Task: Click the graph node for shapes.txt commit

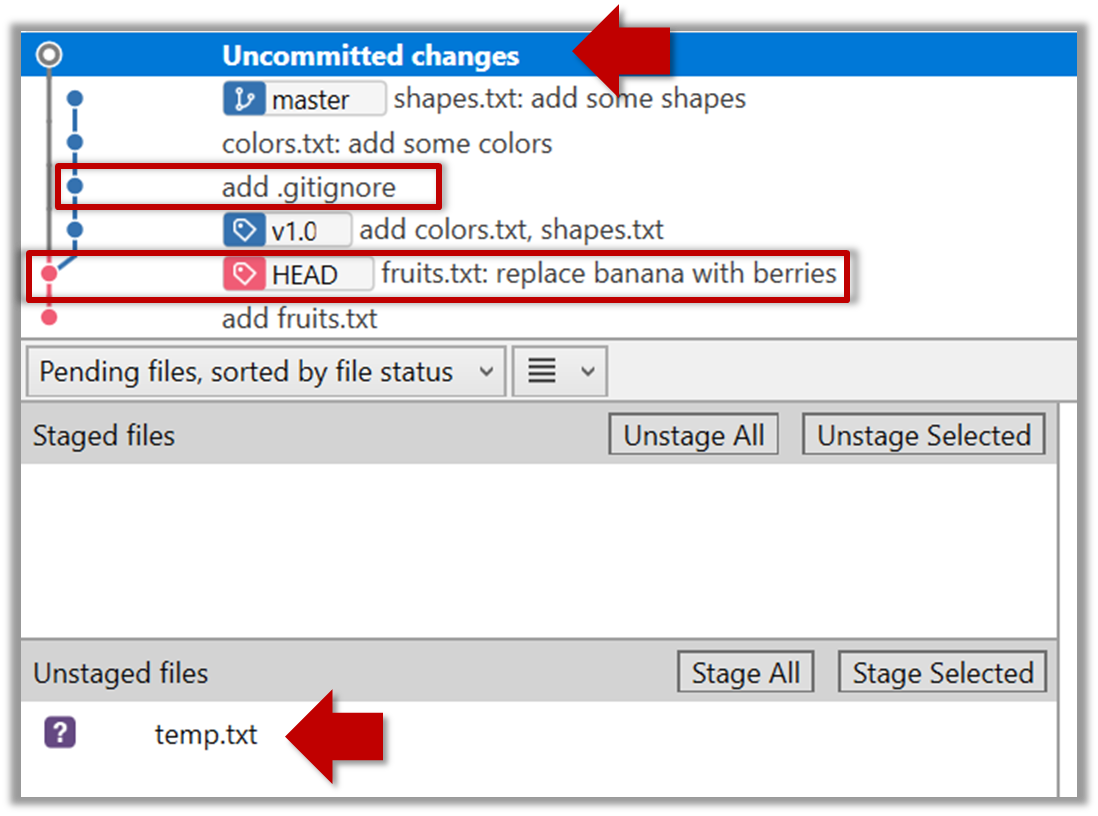Action: pyautogui.click(x=74, y=99)
